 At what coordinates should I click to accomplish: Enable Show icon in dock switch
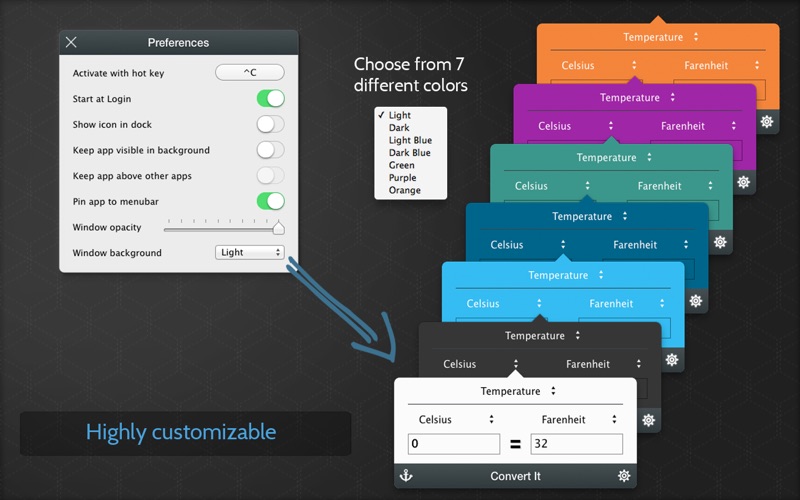pyautogui.click(x=270, y=125)
